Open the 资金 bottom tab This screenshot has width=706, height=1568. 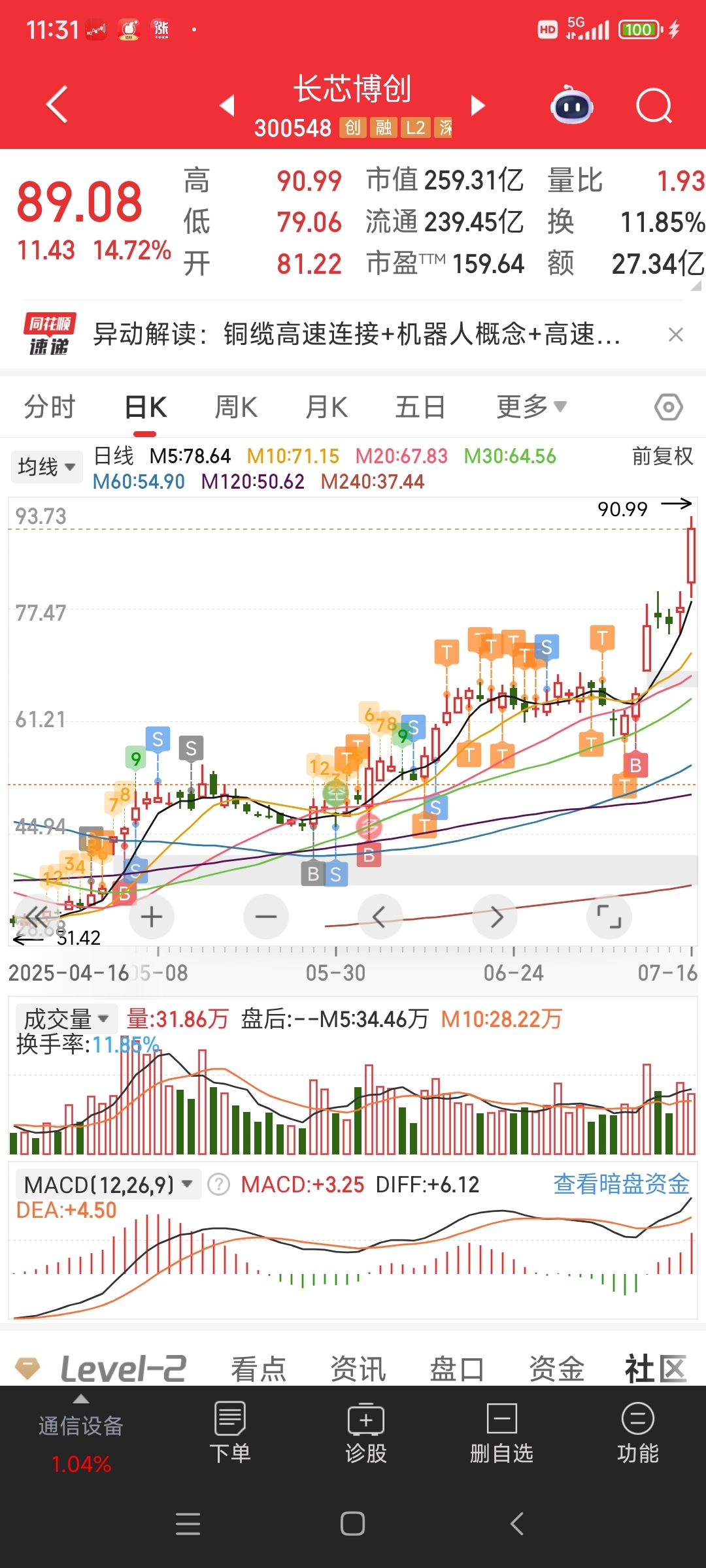click(556, 1368)
